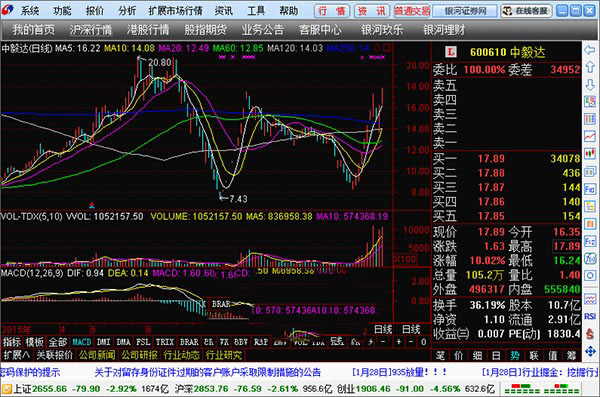This screenshot has height=397, width=600.
Task: Open the 行业研究 tab
Action: pyautogui.click(x=224, y=355)
